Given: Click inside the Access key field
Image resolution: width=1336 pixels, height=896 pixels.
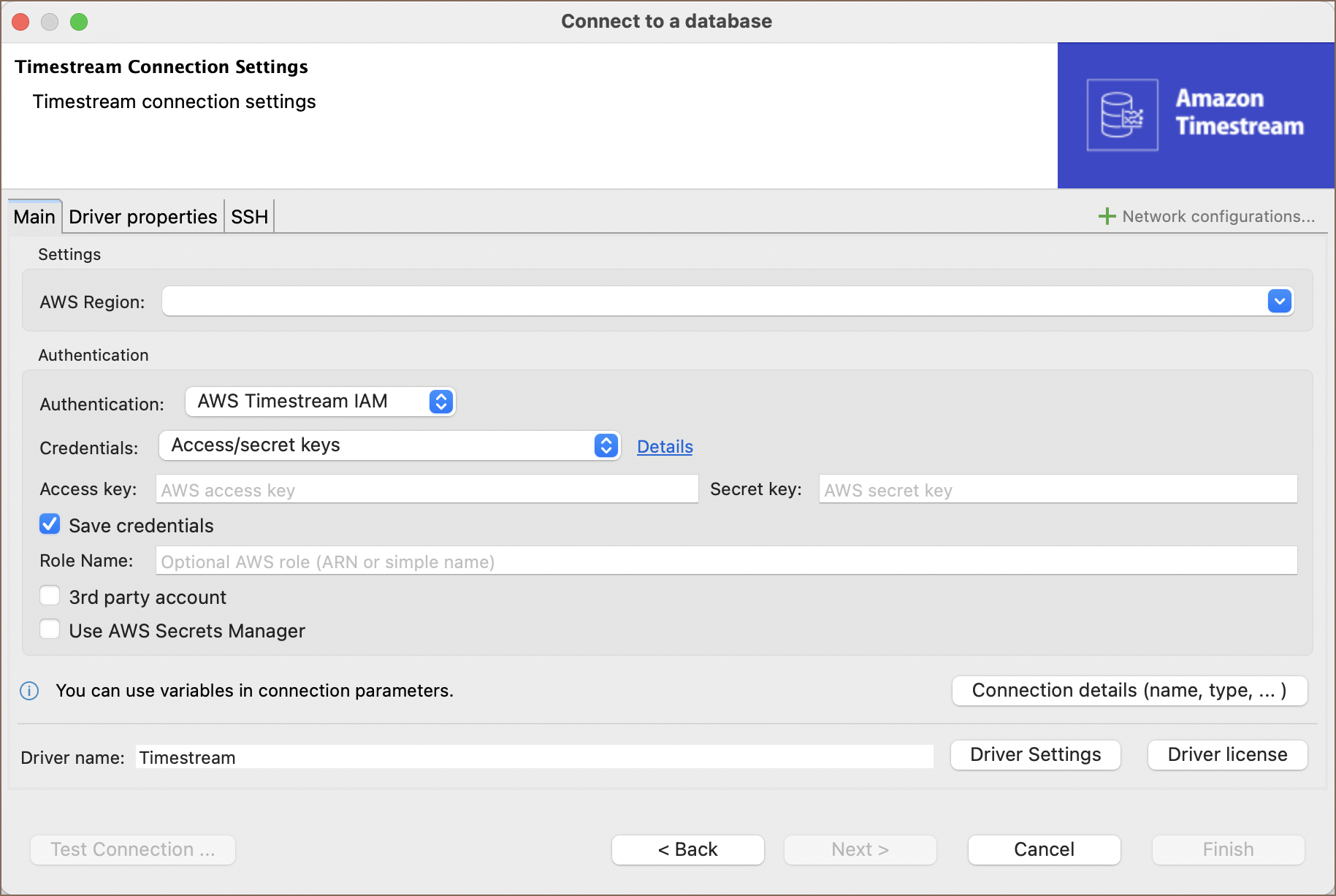Looking at the screenshot, I should [x=427, y=489].
